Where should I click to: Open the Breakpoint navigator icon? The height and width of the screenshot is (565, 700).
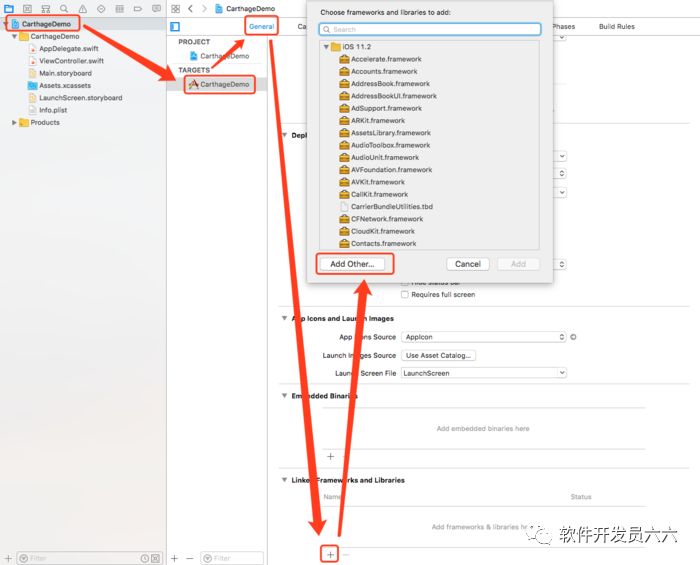tap(138, 8)
